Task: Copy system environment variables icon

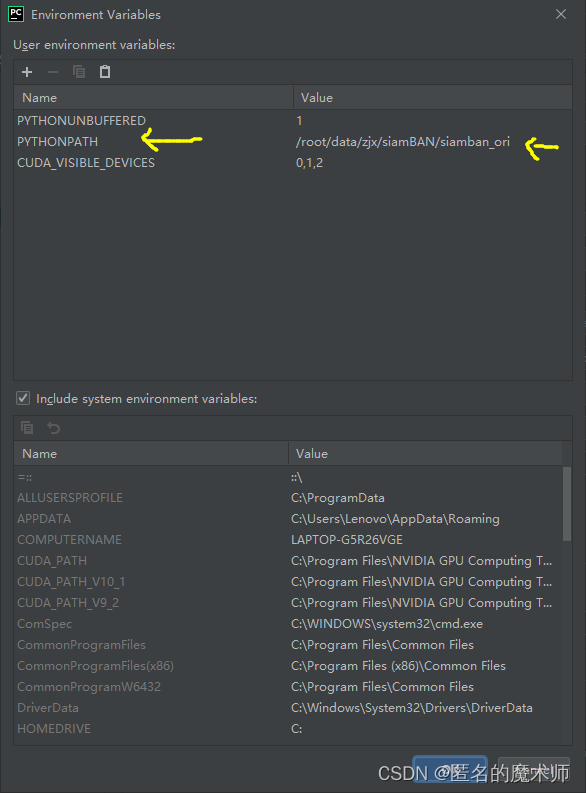Action: pos(27,428)
